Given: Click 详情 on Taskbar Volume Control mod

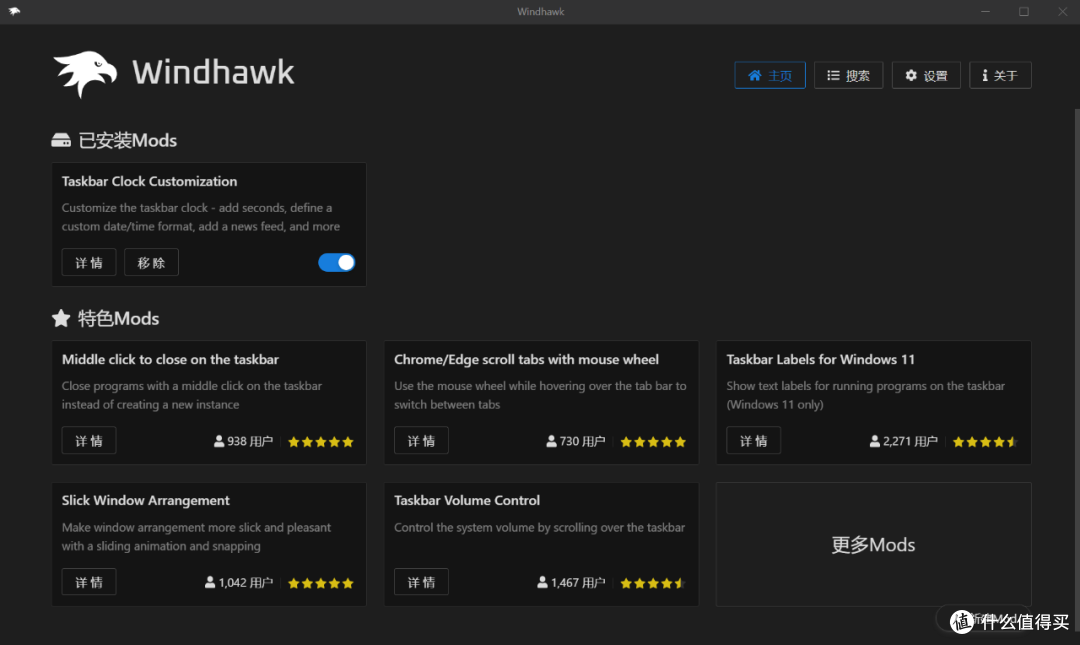Looking at the screenshot, I should click(x=421, y=581).
